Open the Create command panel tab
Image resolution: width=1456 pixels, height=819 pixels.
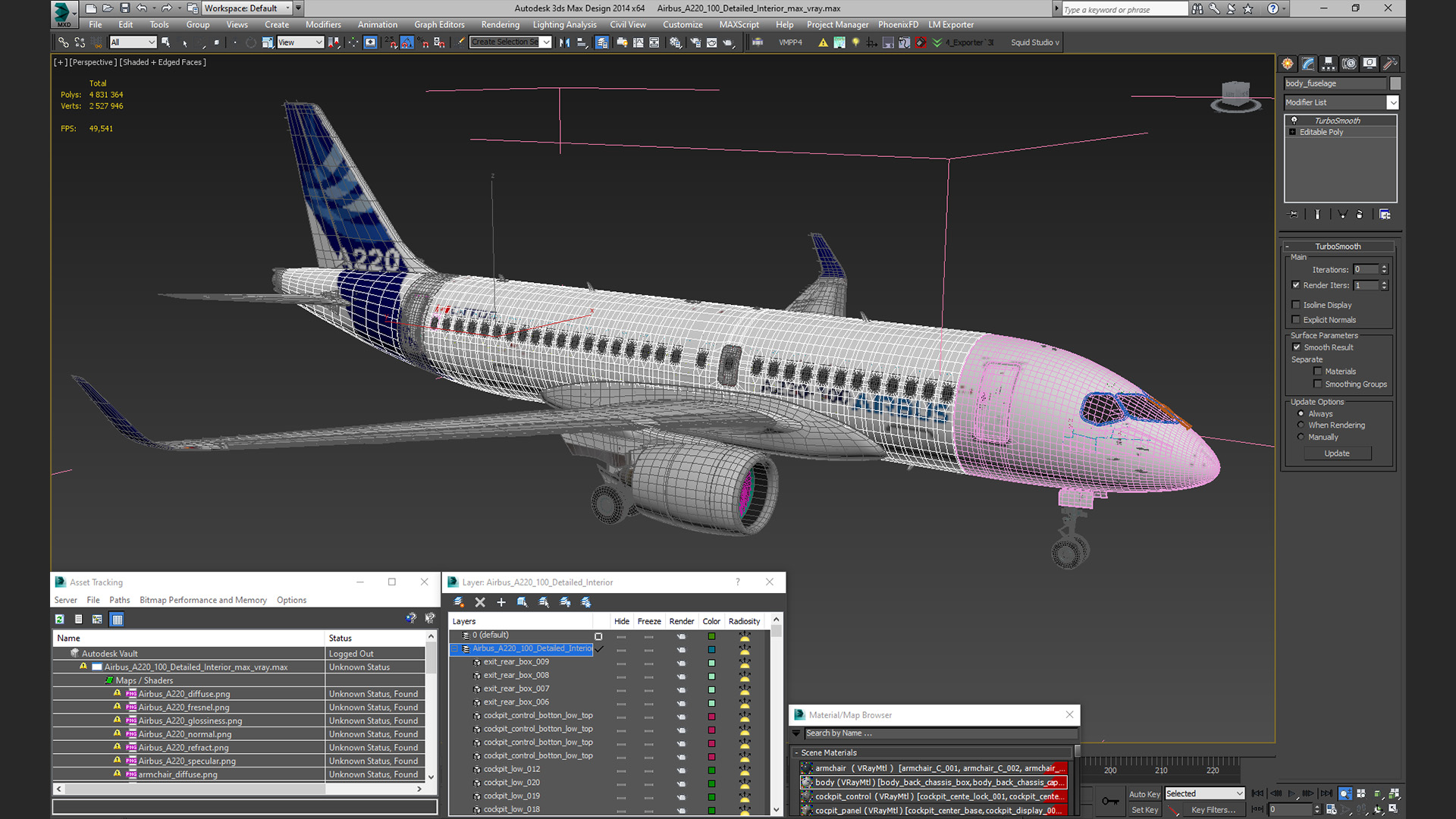(1288, 64)
